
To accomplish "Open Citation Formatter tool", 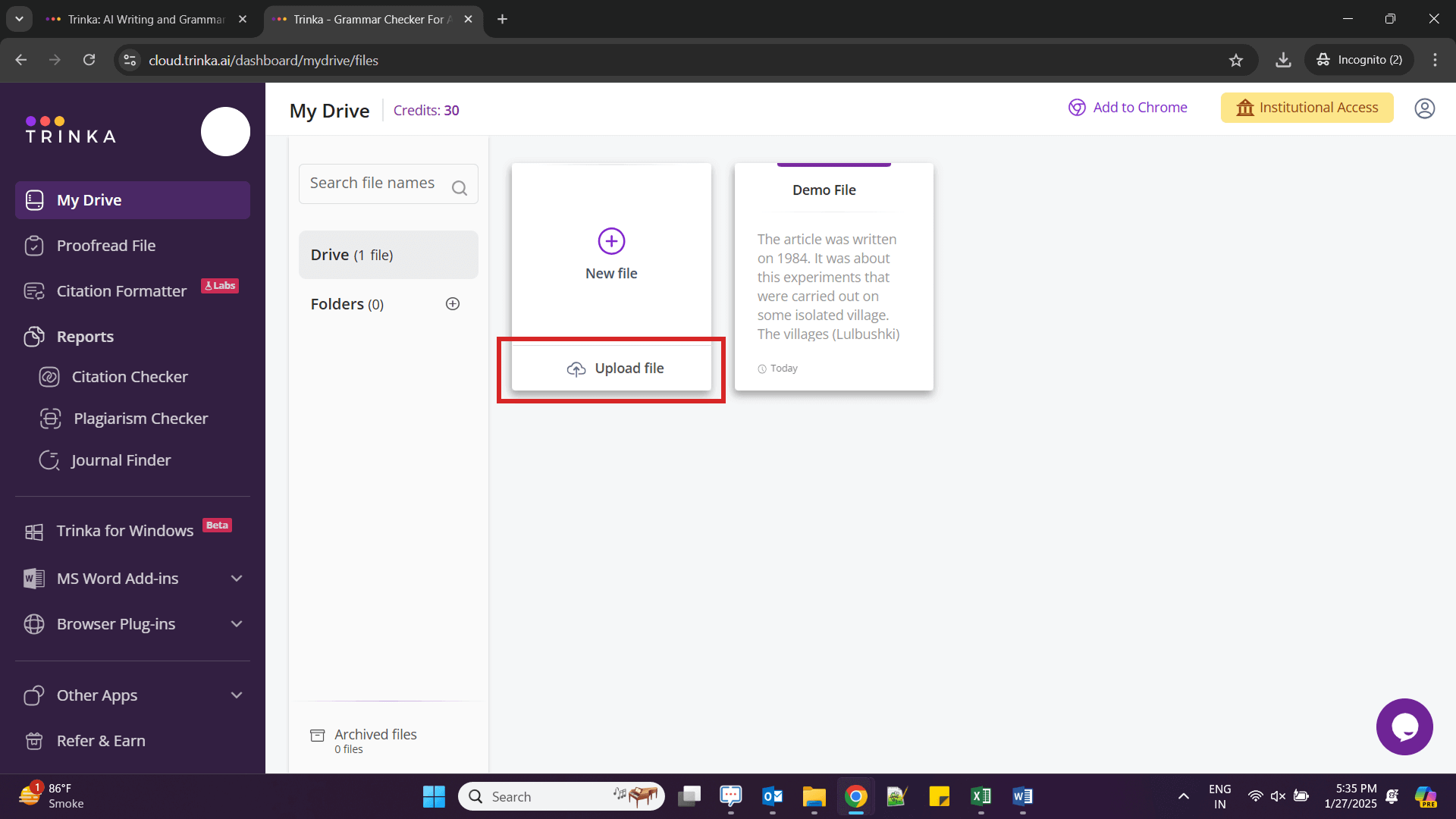I will pyautogui.click(x=121, y=291).
